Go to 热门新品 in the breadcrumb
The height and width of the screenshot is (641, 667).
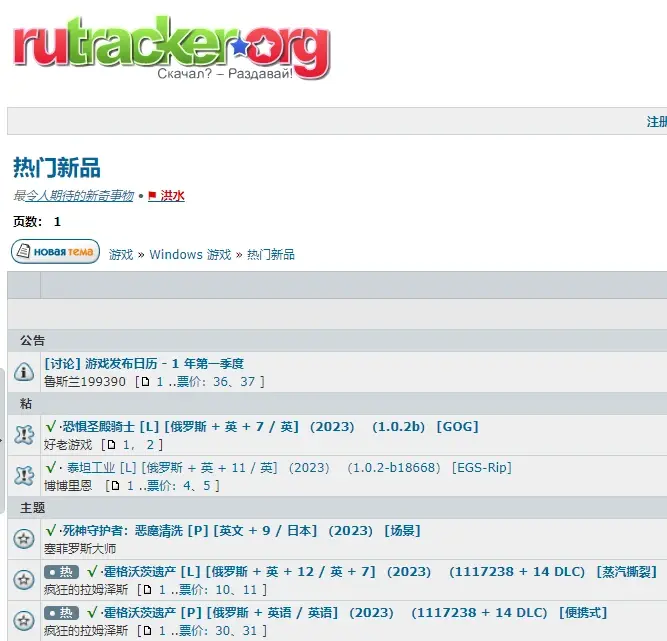pos(271,254)
